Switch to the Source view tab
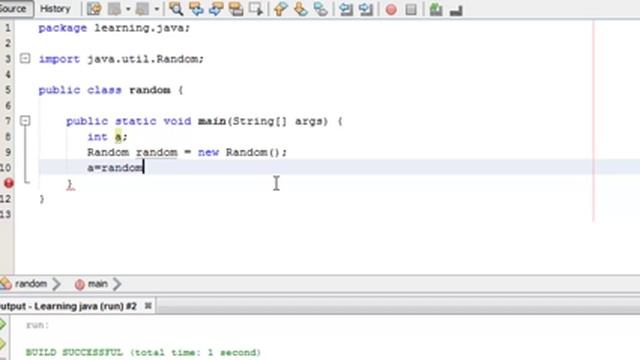Viewport: 640px width, 360px height. point(15,8)
